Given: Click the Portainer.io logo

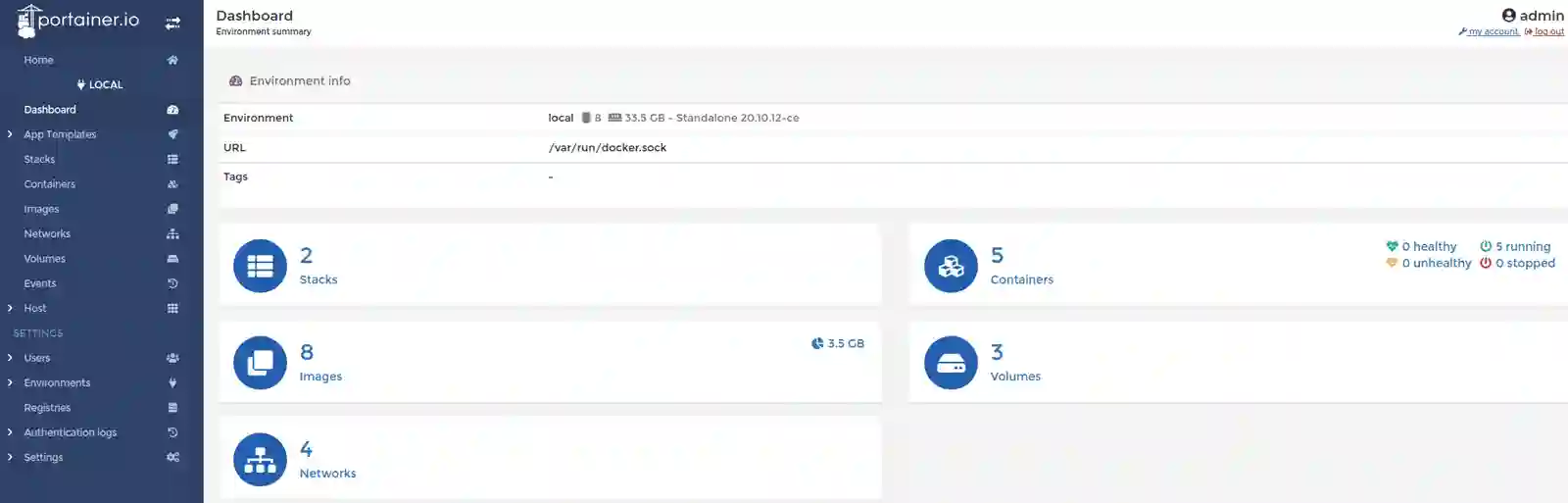Looking at the screenshot, I should coord(78,21).
